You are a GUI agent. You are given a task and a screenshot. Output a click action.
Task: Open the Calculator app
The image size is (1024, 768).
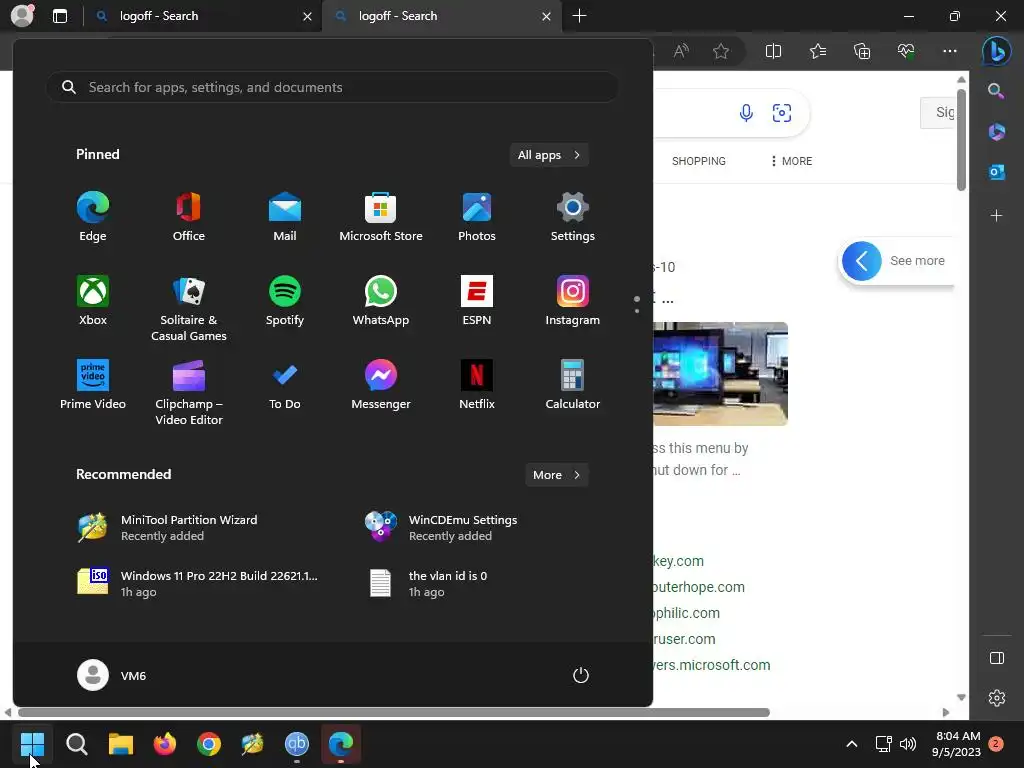[x=573, y=385]
